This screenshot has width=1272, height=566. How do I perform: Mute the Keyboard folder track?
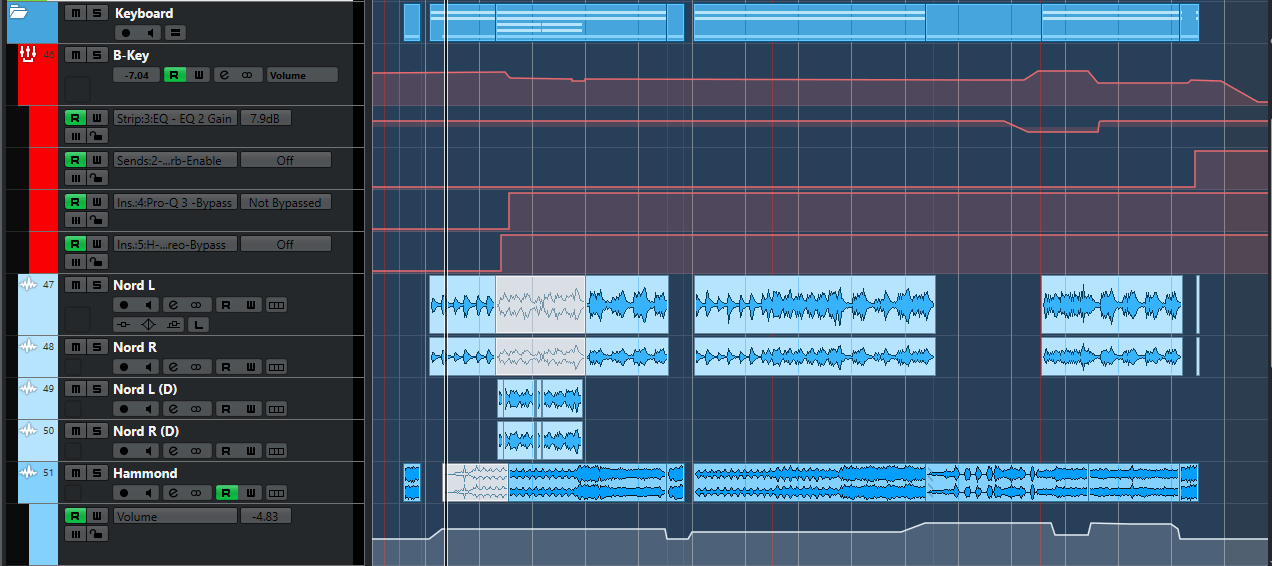(75, 13)
